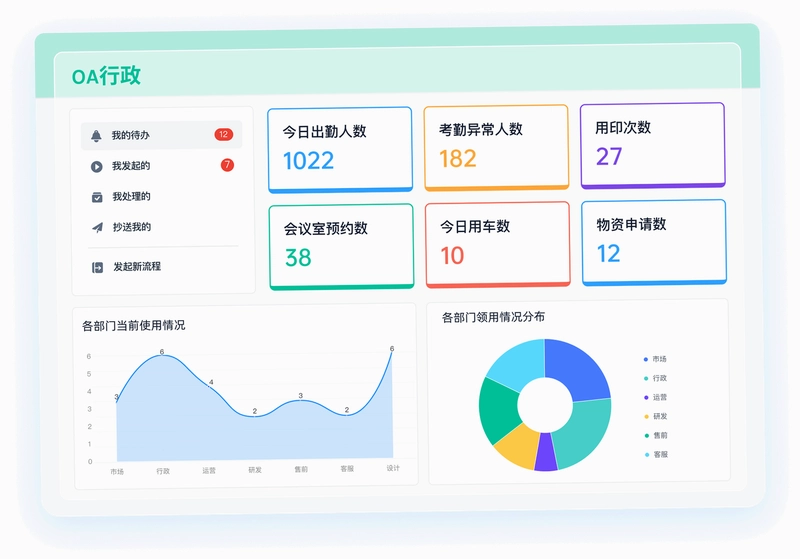Click the 客服 axis label on line chart
Viewport: 800px width, 559px height.
[x=347, y=469]
